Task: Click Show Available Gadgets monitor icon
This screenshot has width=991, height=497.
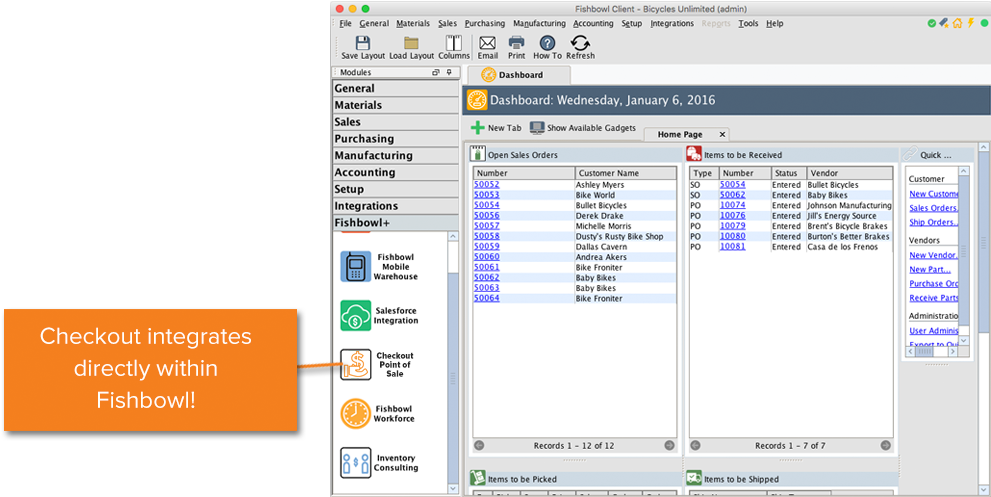Action: (537, 128)
